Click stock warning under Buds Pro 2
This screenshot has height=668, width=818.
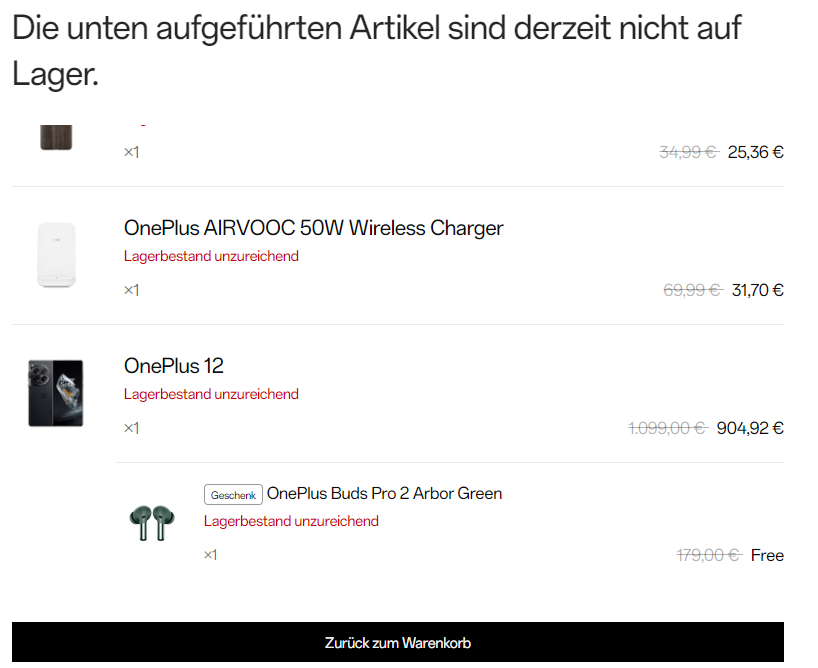pyautogui.click(x=291, y=521)
